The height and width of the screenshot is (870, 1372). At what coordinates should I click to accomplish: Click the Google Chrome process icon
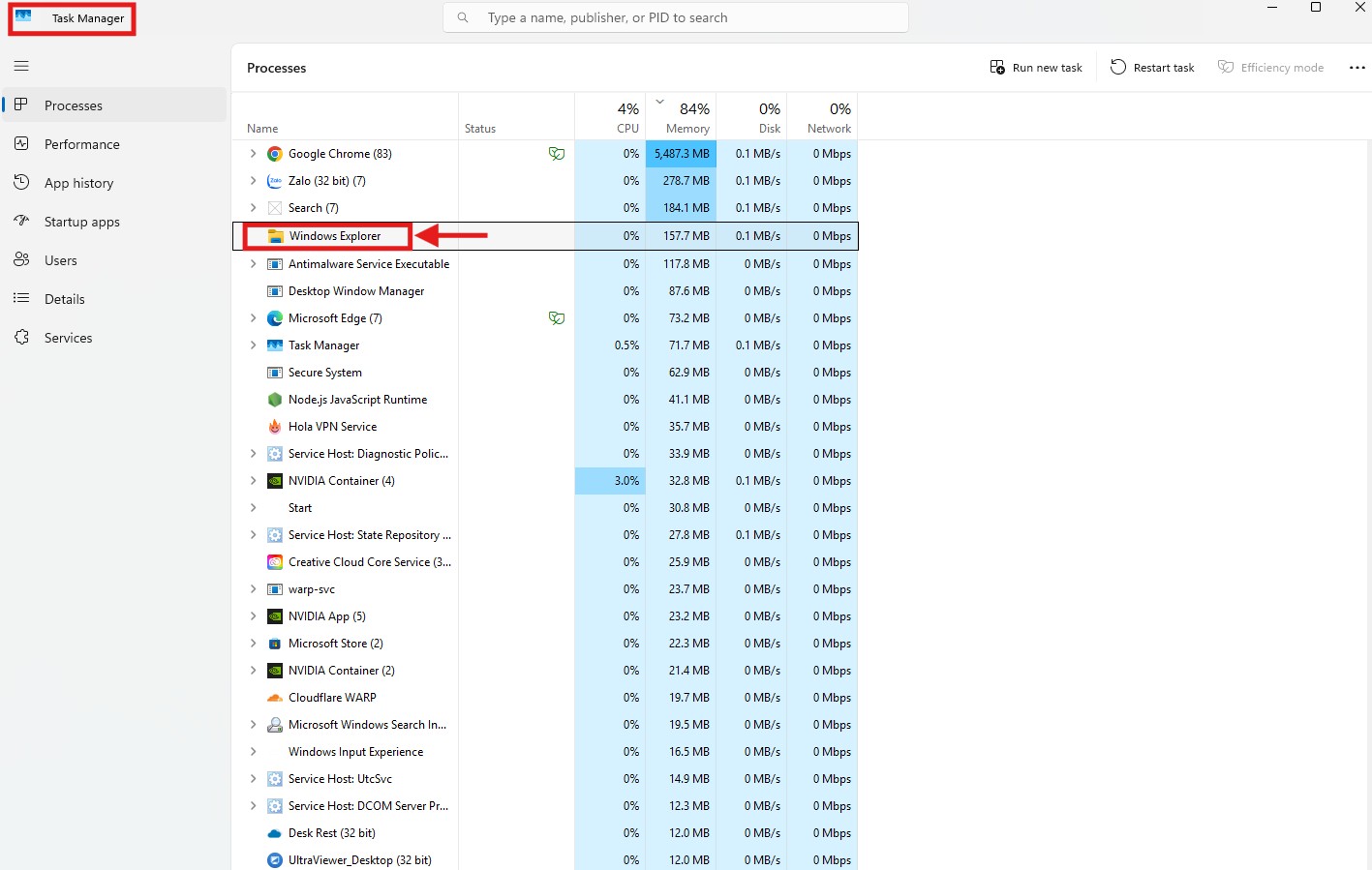pos(275,154)
